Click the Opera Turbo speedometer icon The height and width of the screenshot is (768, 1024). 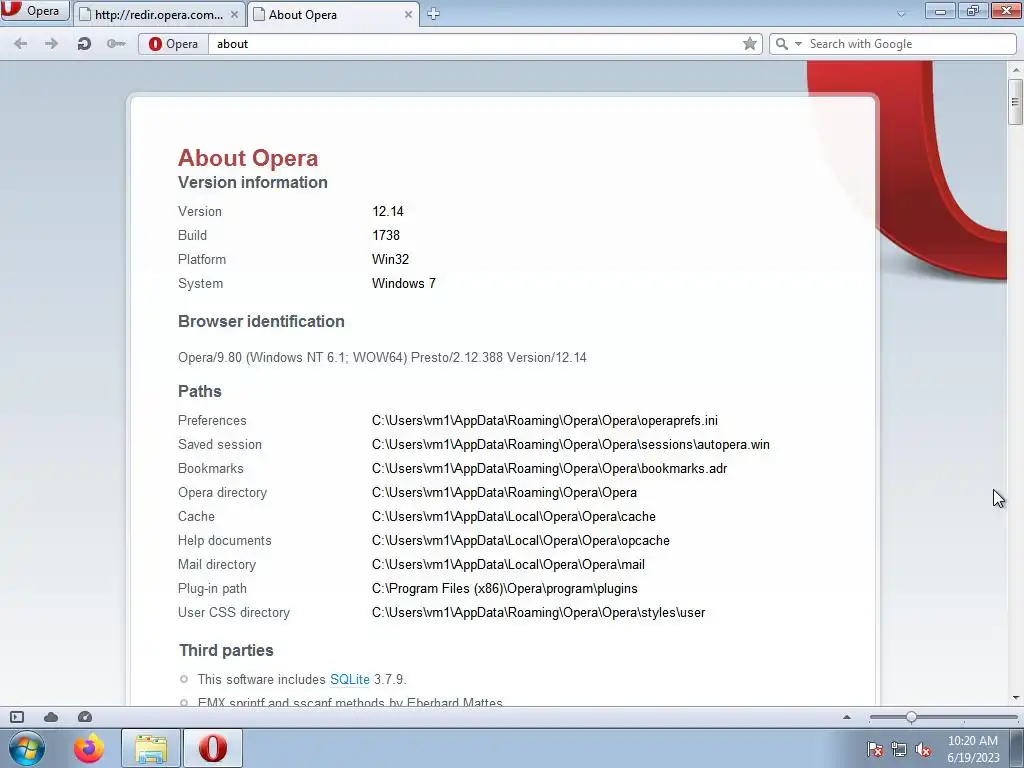(x=85, y=717)
